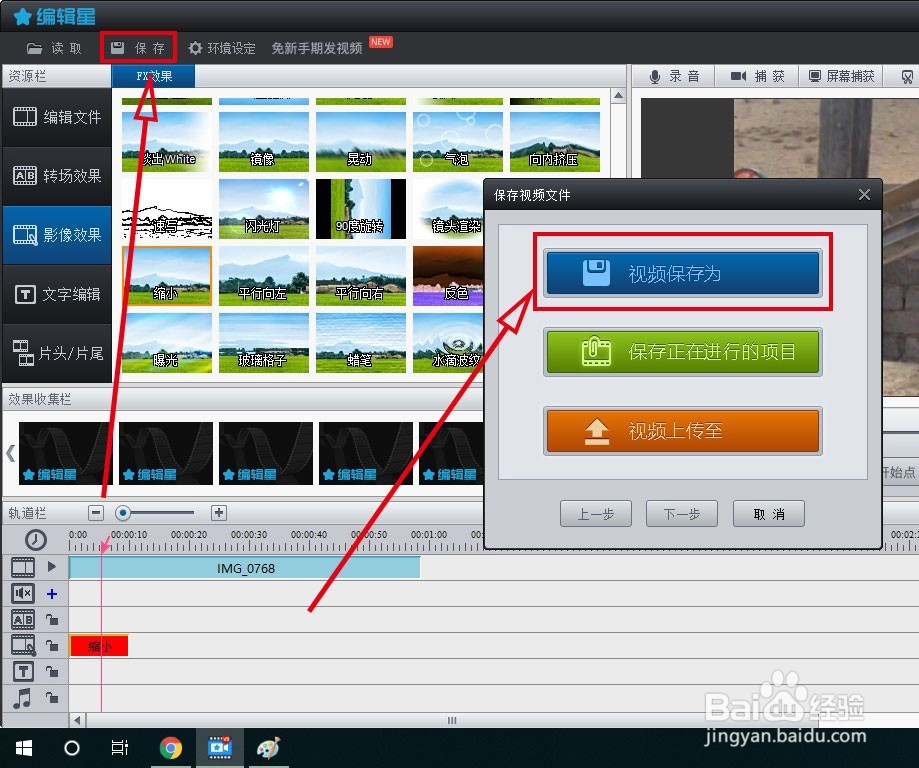
Task: Open the Windows Start menu
Action: tap(24, 748)
